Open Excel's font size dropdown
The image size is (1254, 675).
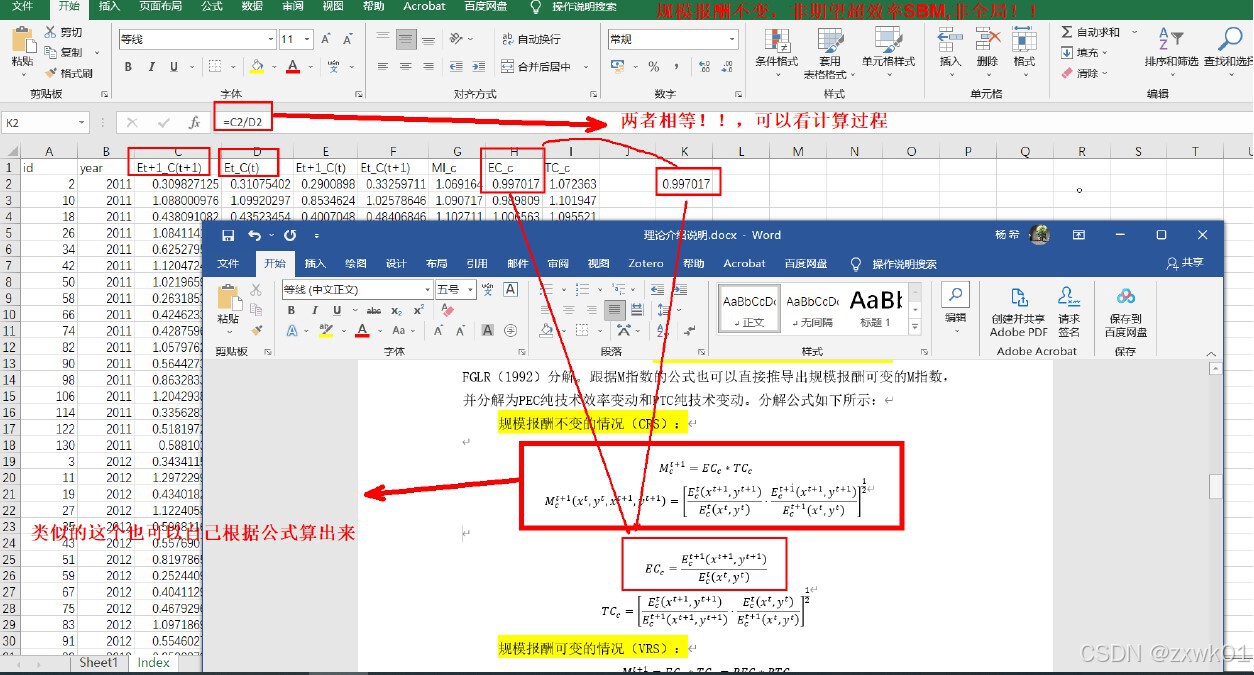point(306,39)
